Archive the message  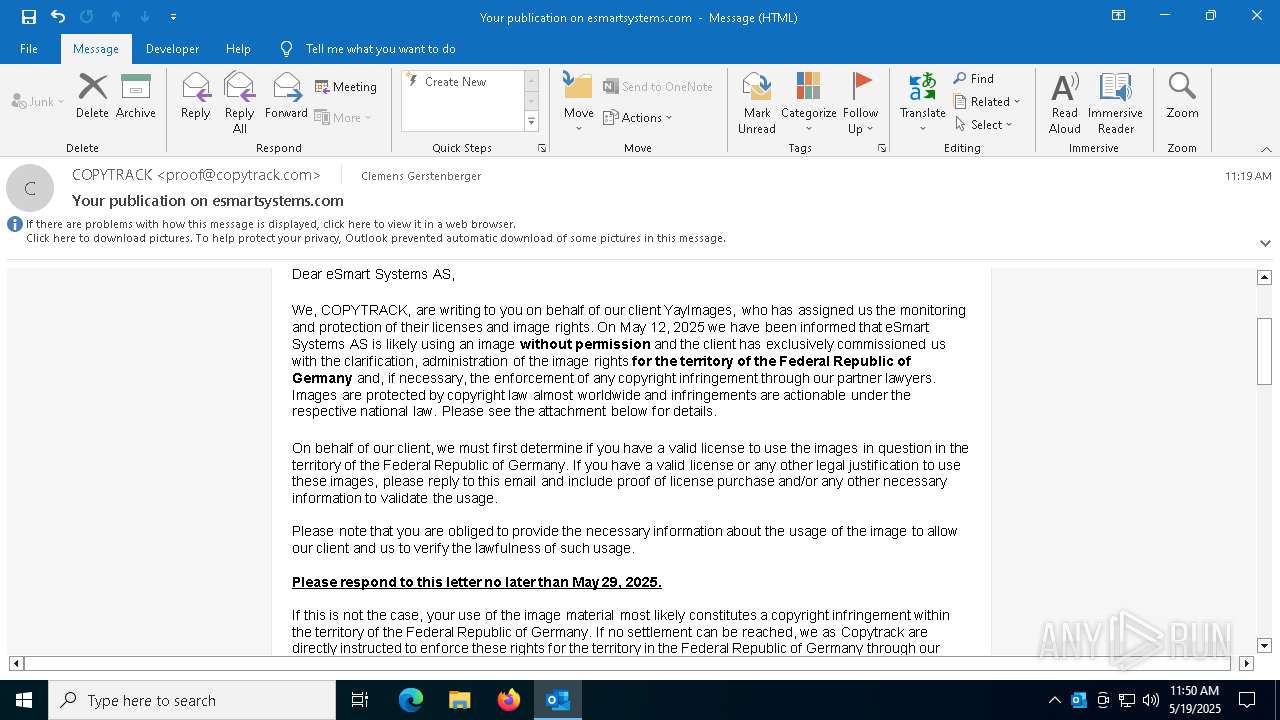[x=136, y=97]
